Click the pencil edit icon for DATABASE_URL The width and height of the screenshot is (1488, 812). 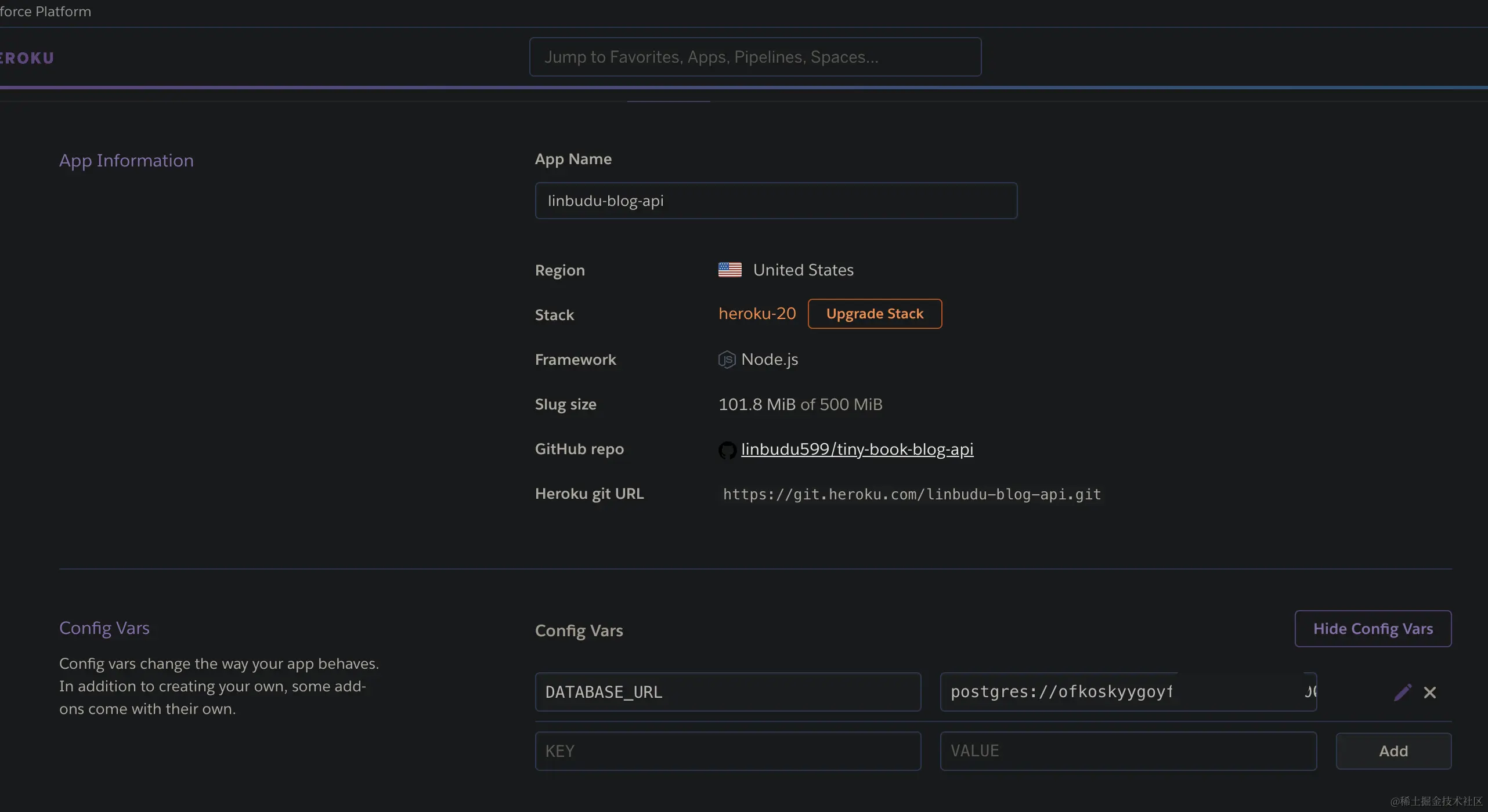[1402, 692]
